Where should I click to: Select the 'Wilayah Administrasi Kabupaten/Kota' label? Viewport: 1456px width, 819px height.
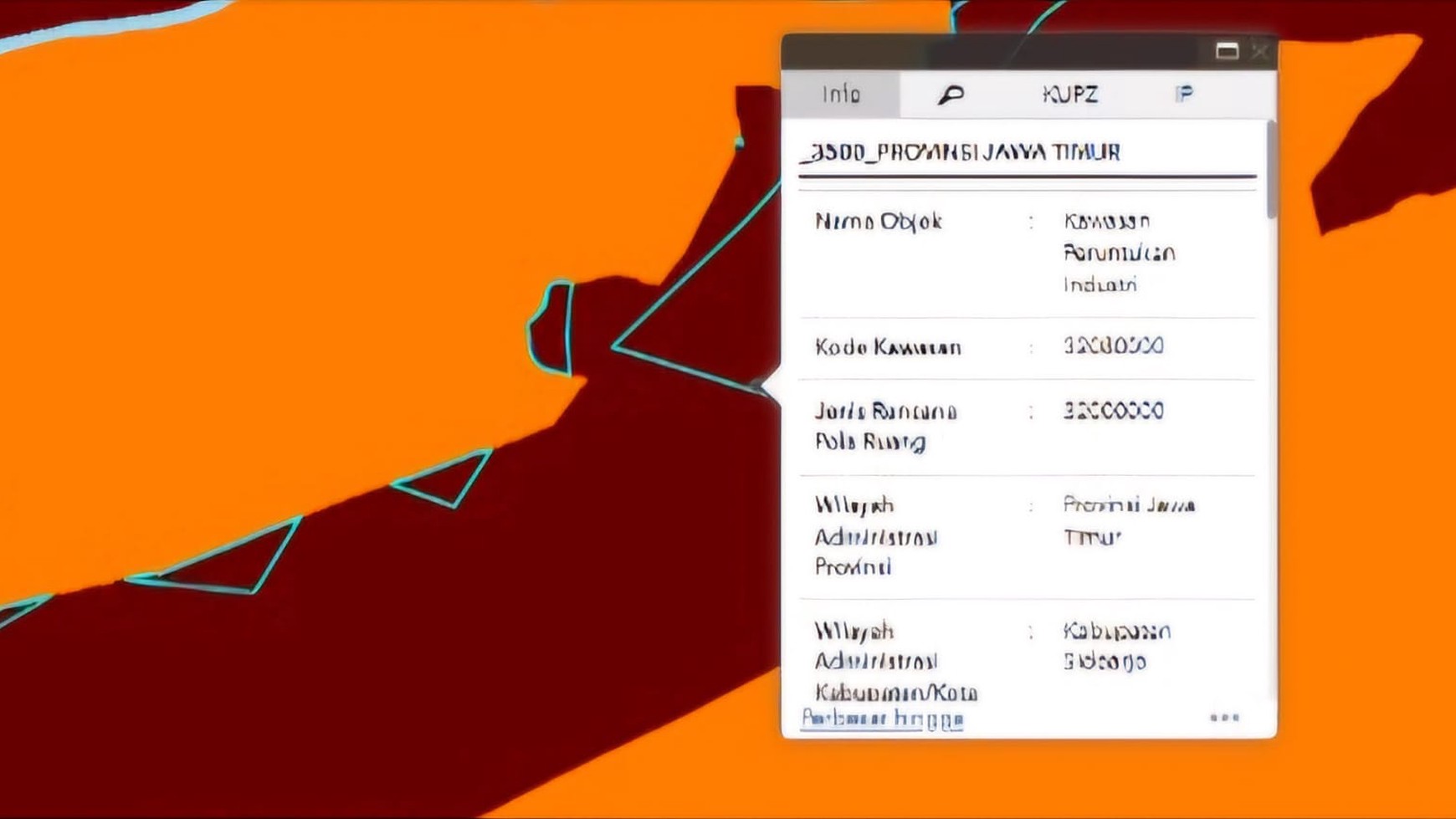tap(896, 662)
